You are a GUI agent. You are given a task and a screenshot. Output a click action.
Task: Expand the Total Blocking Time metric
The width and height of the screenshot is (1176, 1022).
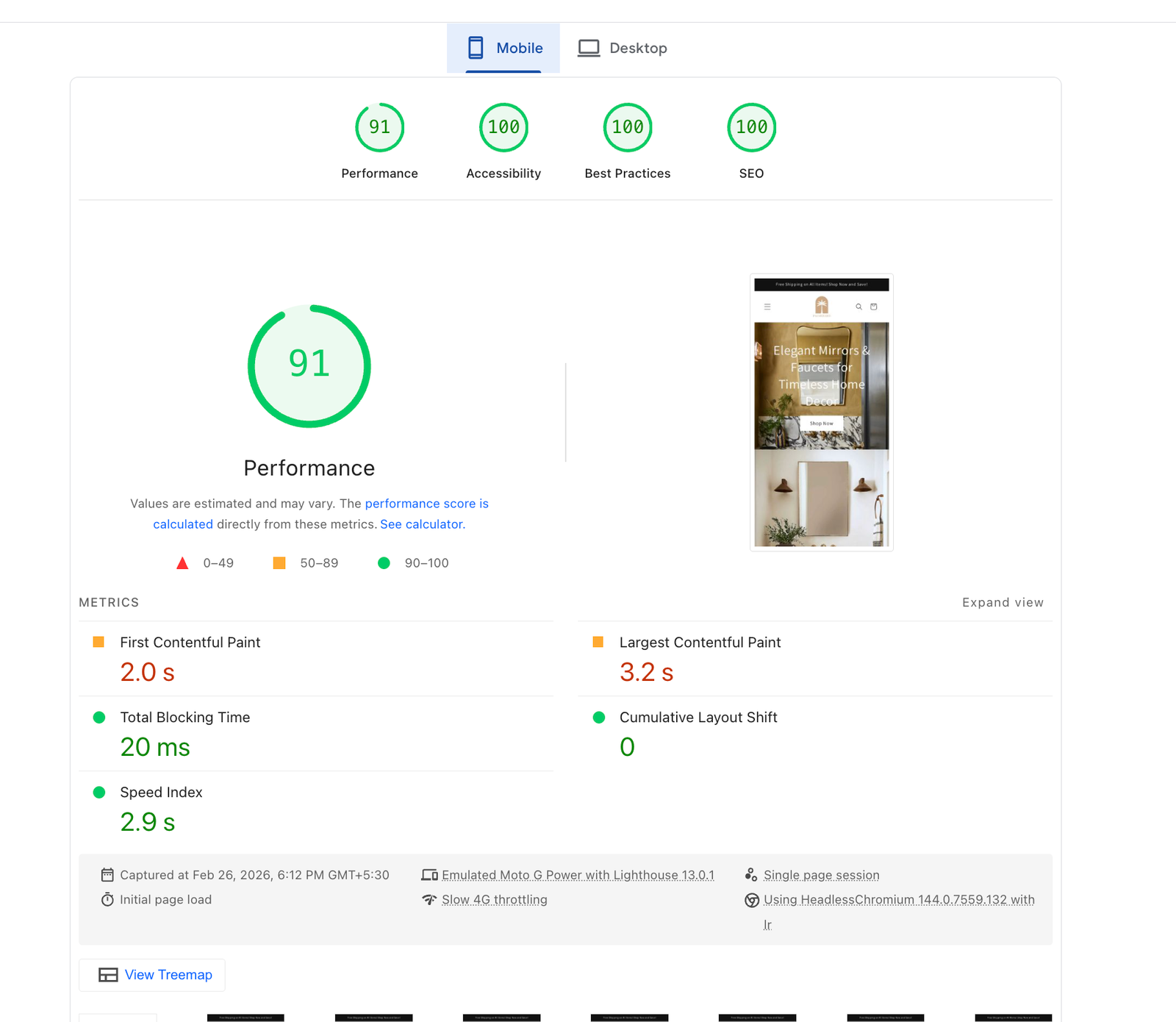[184, 718]
